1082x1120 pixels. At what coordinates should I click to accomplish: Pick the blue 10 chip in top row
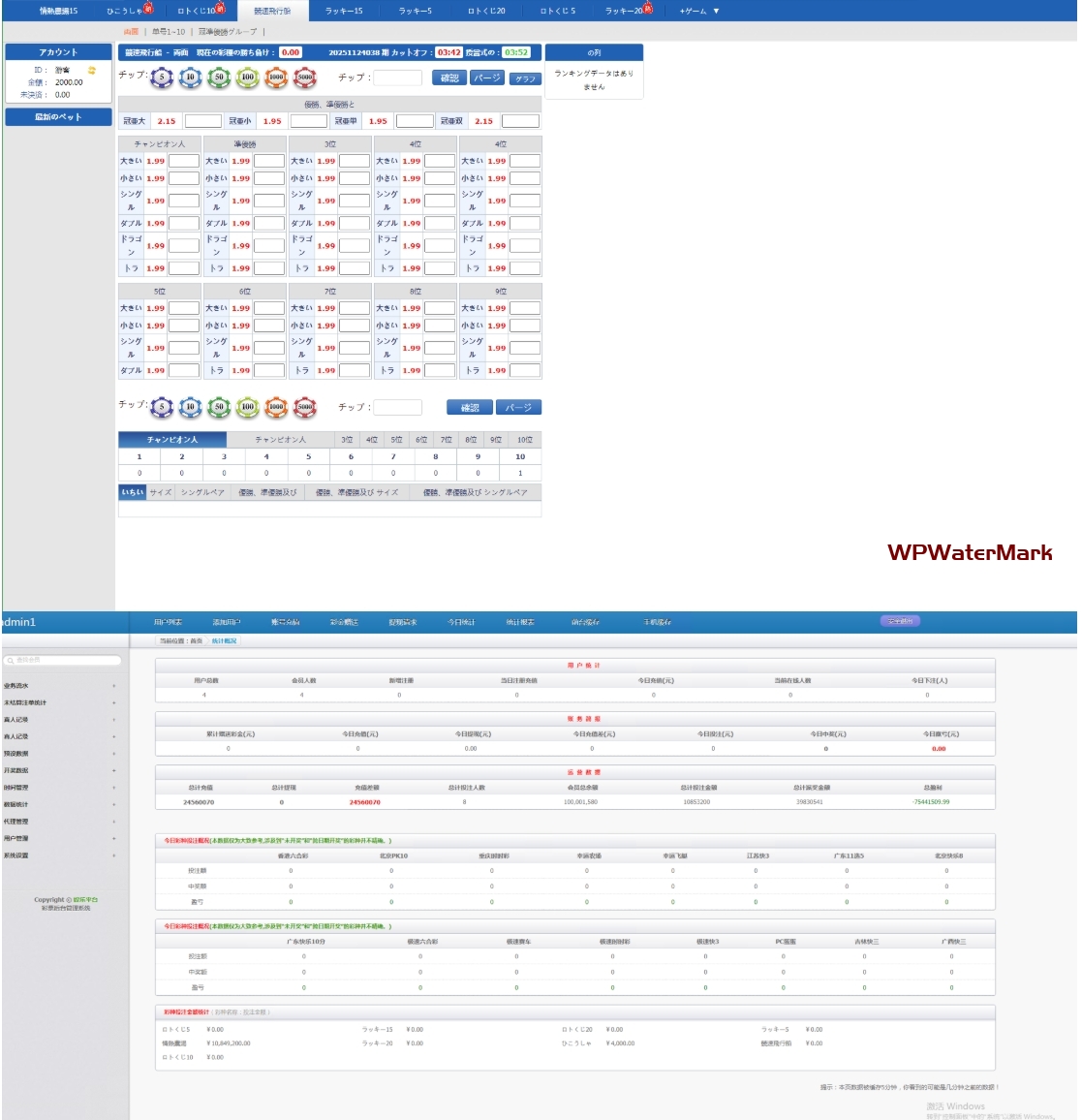coord(190,78)
